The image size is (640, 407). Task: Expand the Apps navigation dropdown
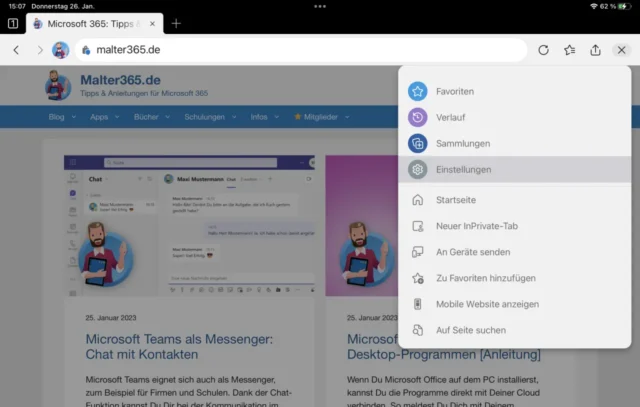click(102, 117)
